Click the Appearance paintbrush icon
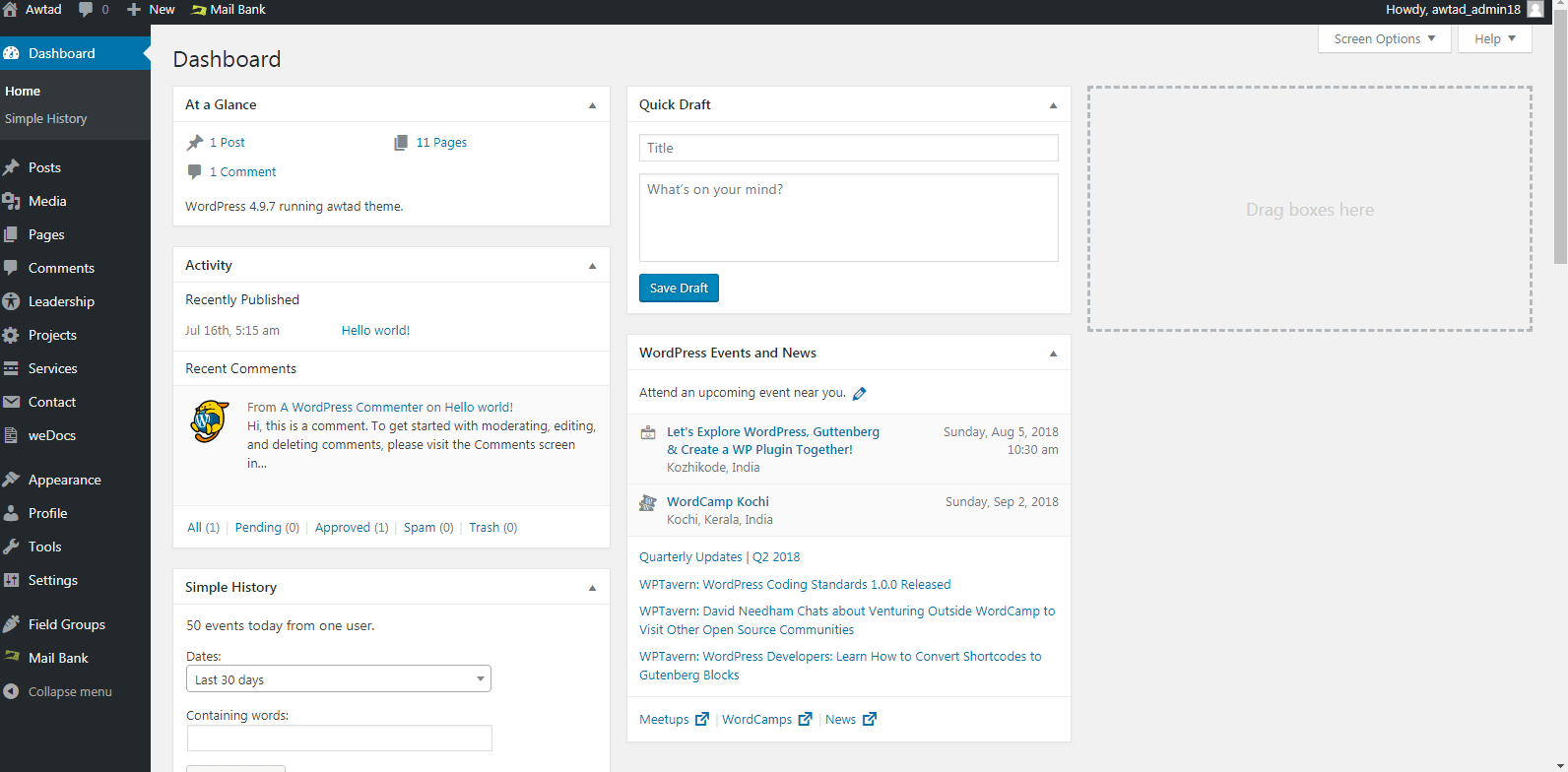The height and width of the screenshot is (772, 1568). [11, 480]
